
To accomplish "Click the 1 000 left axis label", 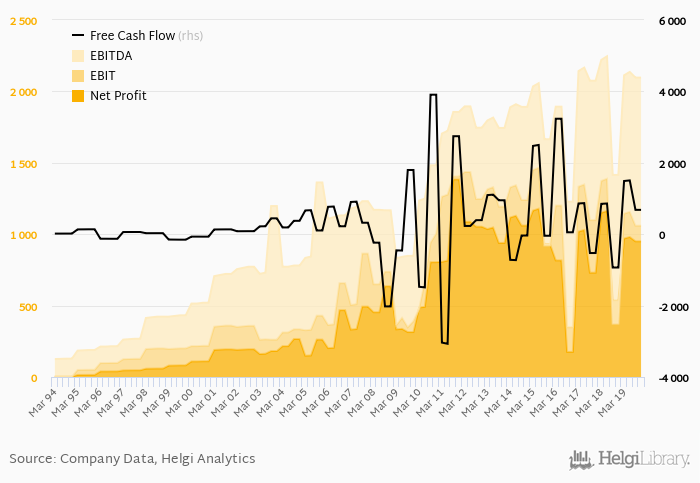I will [23, 235].
